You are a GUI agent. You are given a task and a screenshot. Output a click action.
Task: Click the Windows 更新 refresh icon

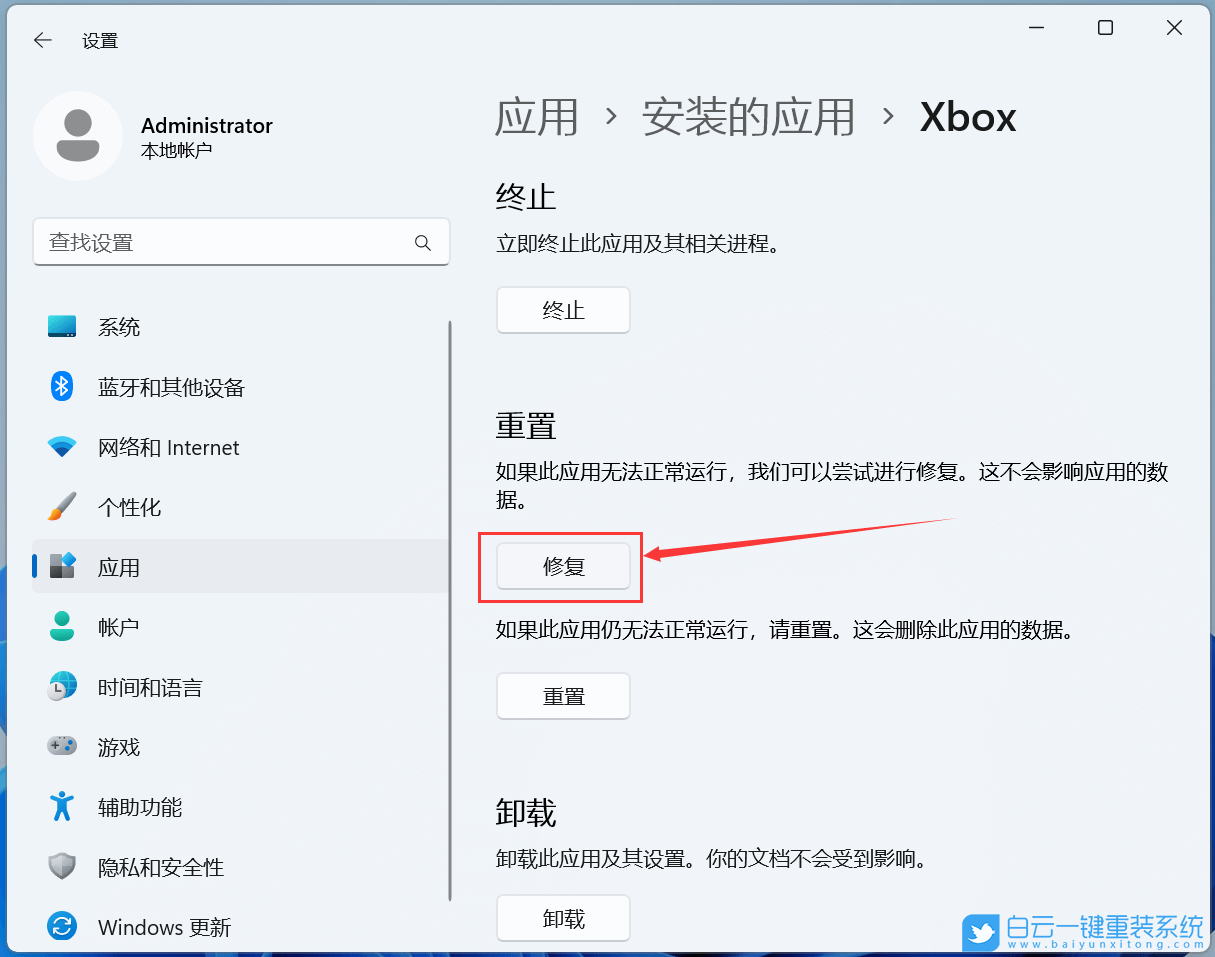[x=61, y=927]
